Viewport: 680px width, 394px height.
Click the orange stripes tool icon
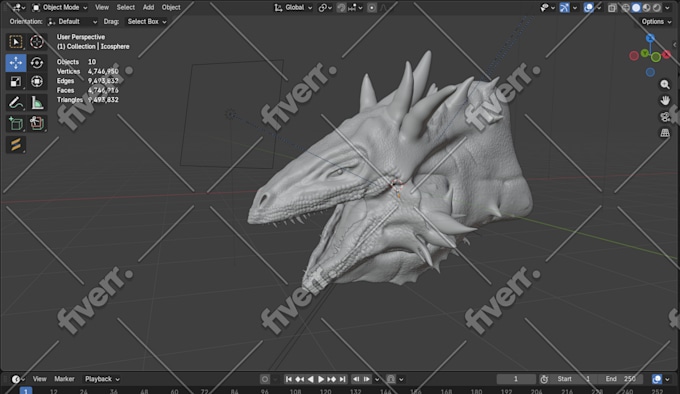coord(16,144)
